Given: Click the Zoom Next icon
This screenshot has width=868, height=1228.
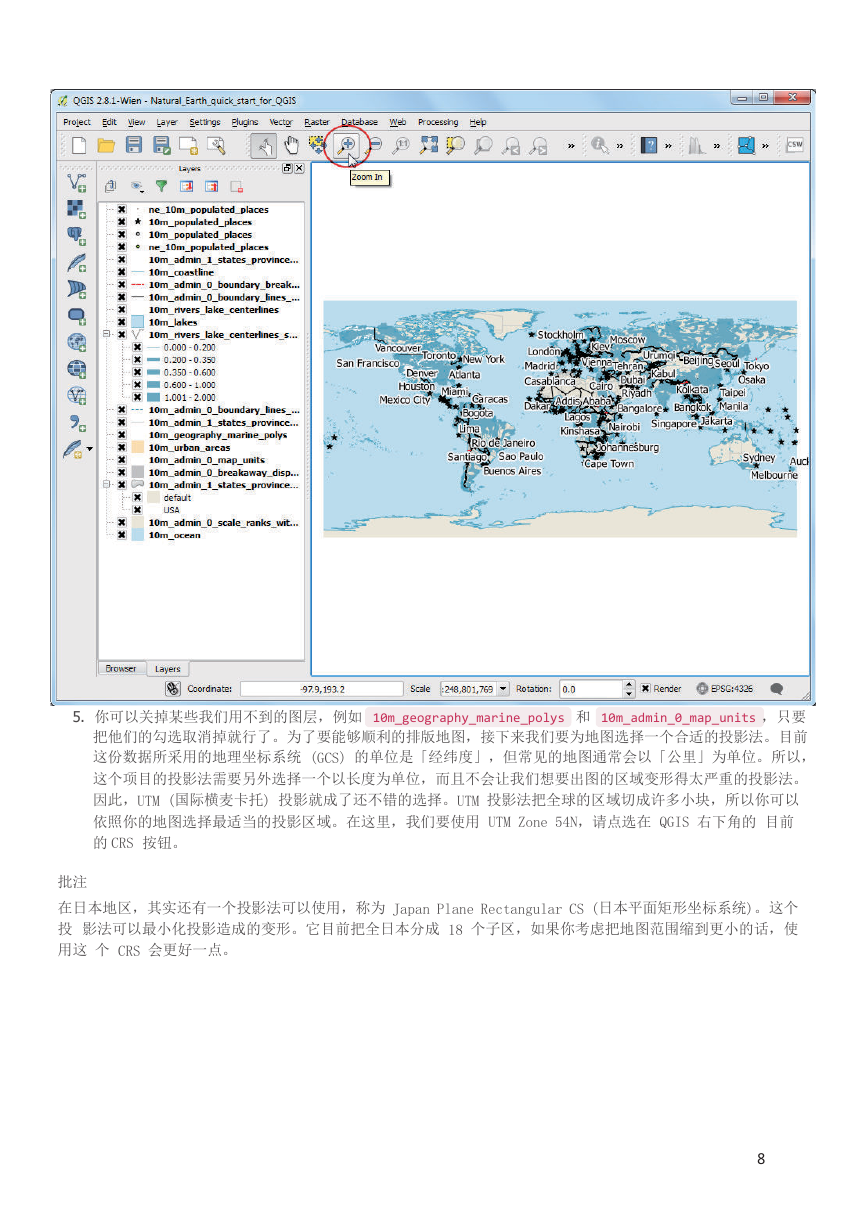Looking at the screenshot, I should point(538,146).
